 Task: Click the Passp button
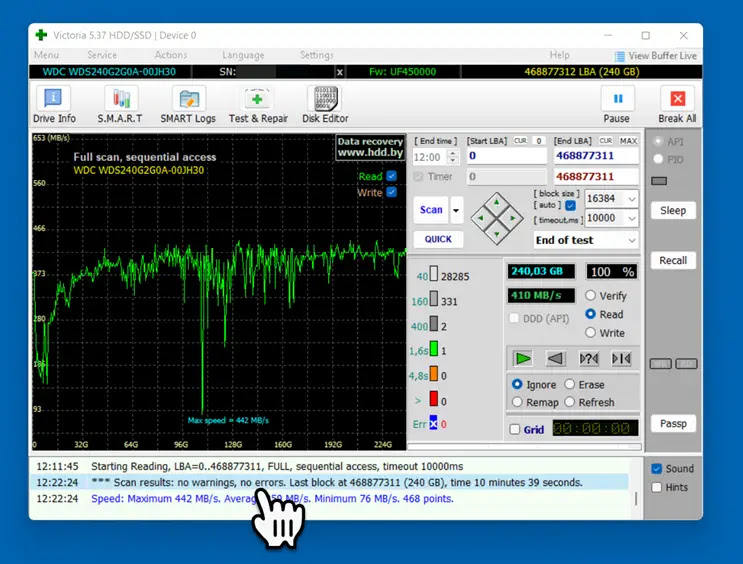coord(673,423)
